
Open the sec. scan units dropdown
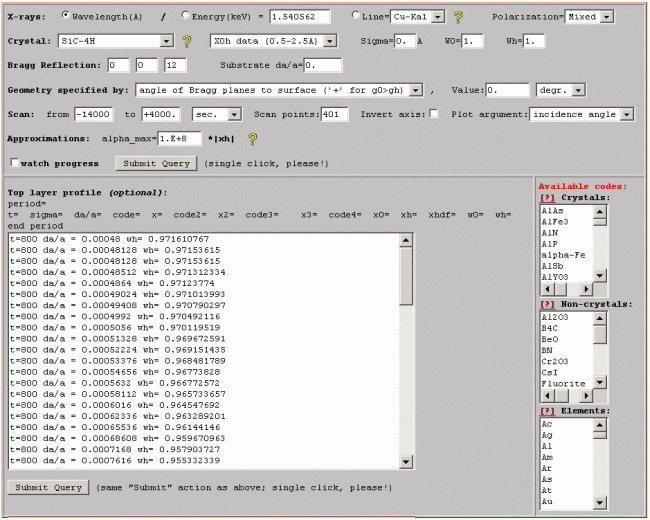tap(234, 114)
